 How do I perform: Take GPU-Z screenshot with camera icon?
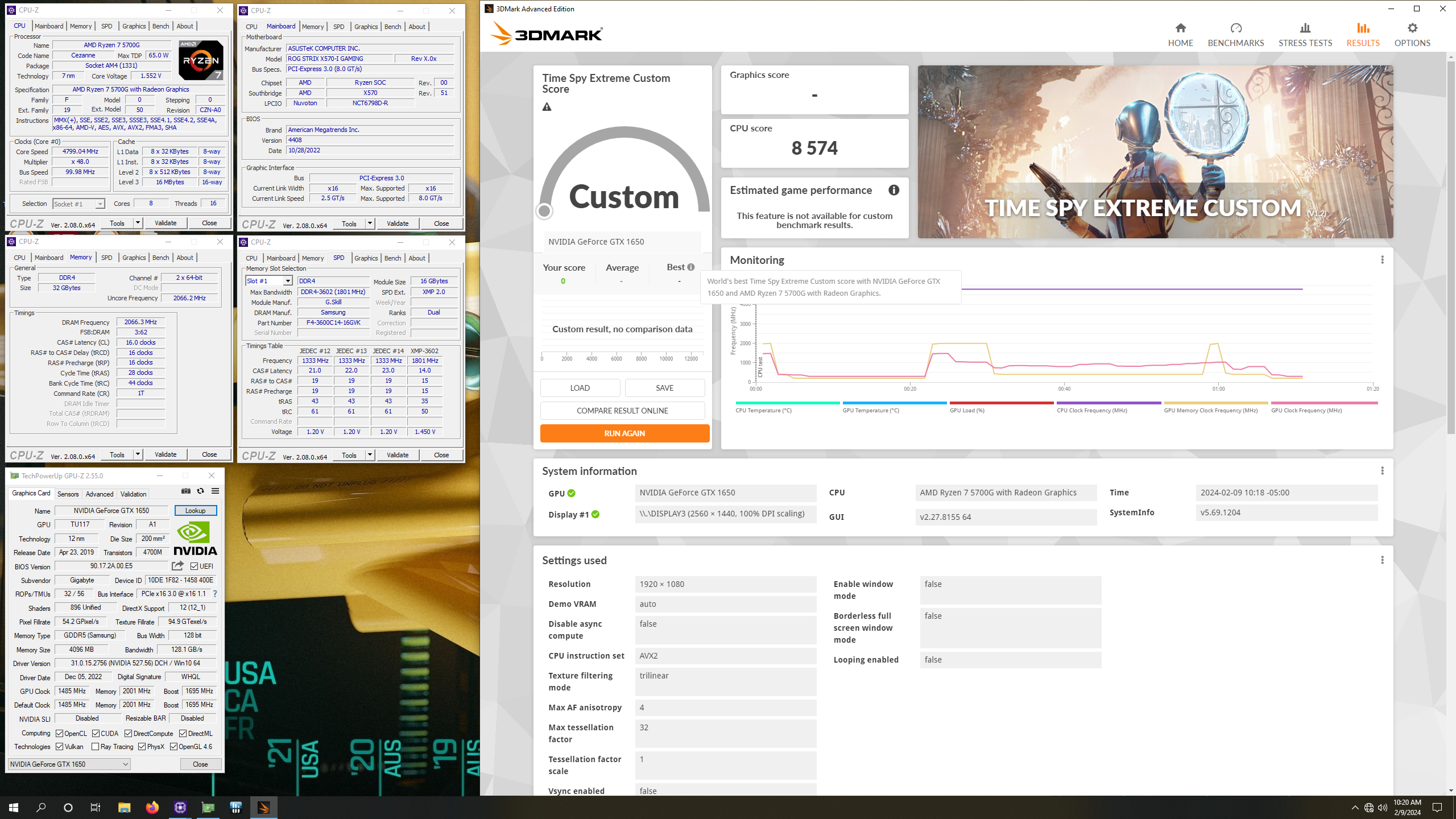pos(186,491)
